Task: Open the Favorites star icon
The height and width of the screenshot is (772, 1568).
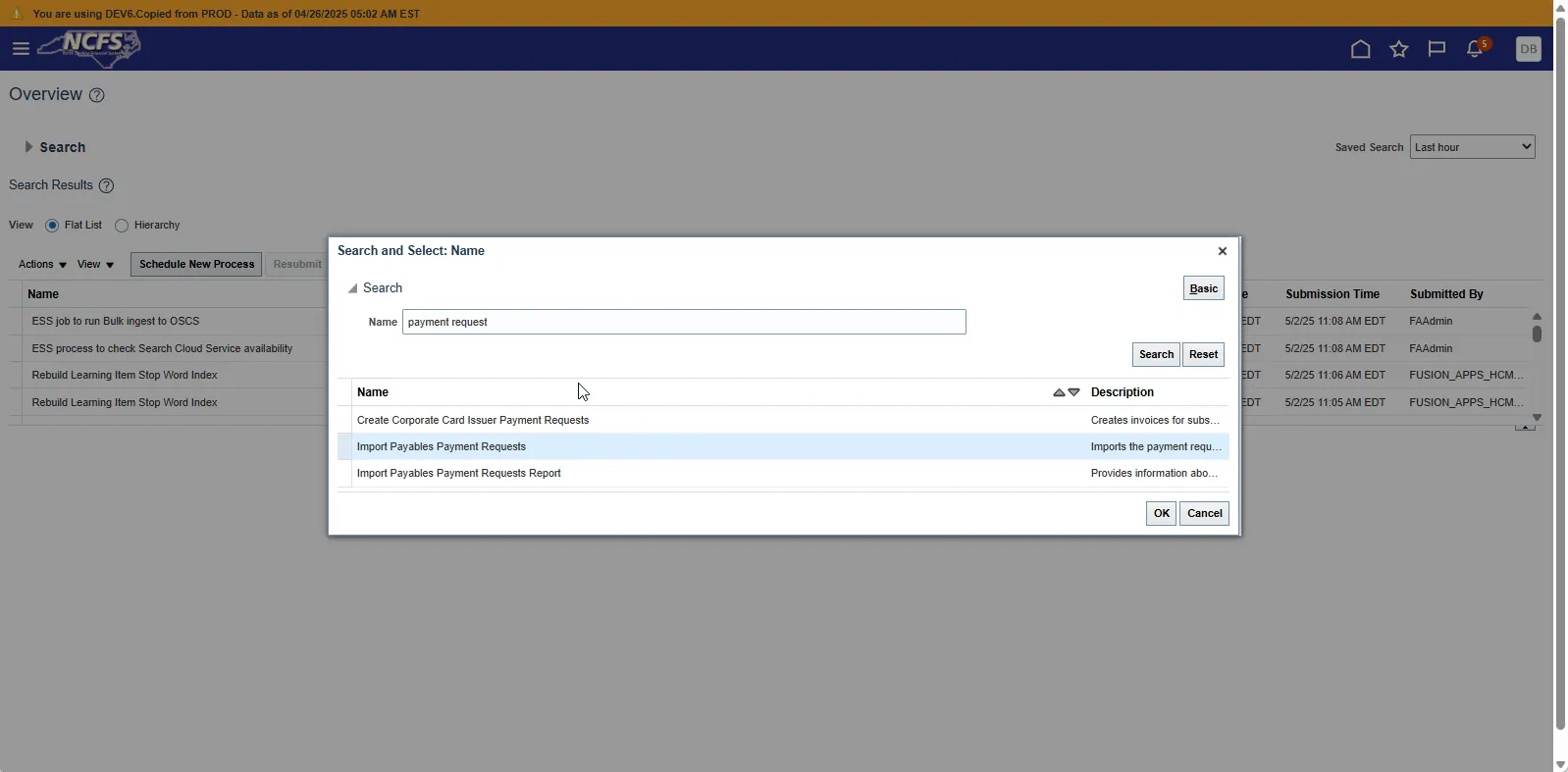Action: [x=1399, y=49]
